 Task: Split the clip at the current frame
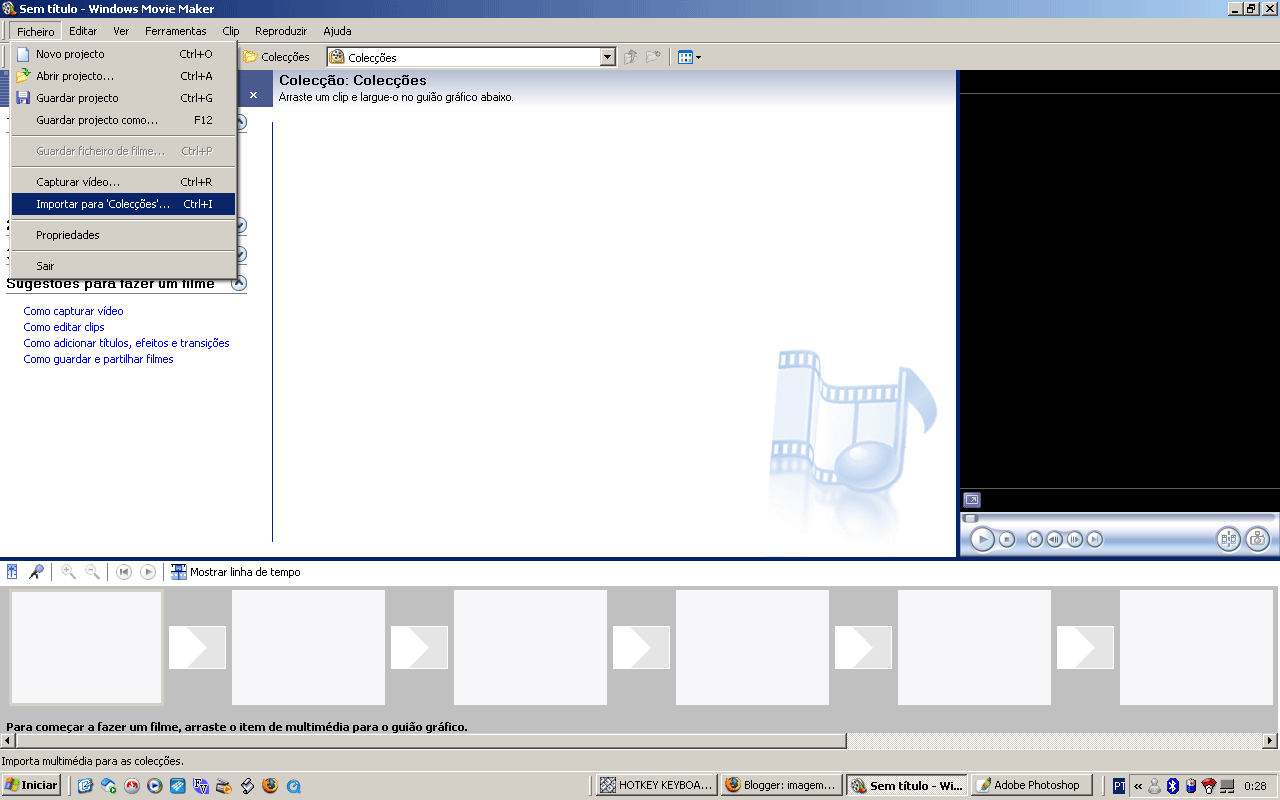[x=1229, y=540]
